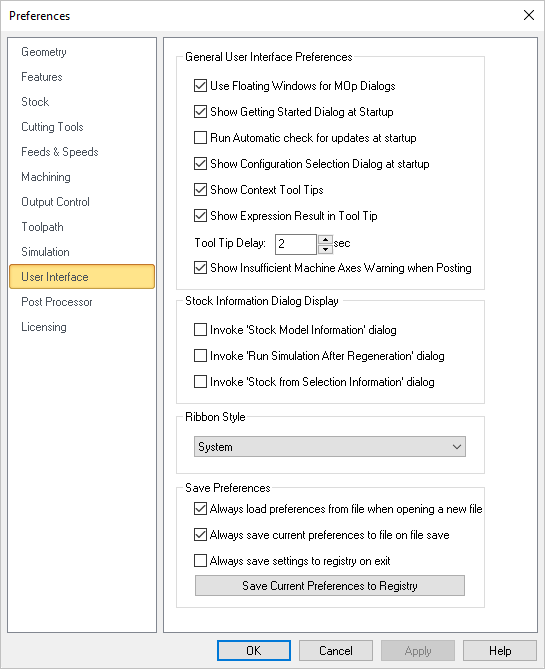The width and height of the screenshot is (545, 669).
Task: Enable Invoke 'Stock Model Information' dialog
Action: coord(200,330)
